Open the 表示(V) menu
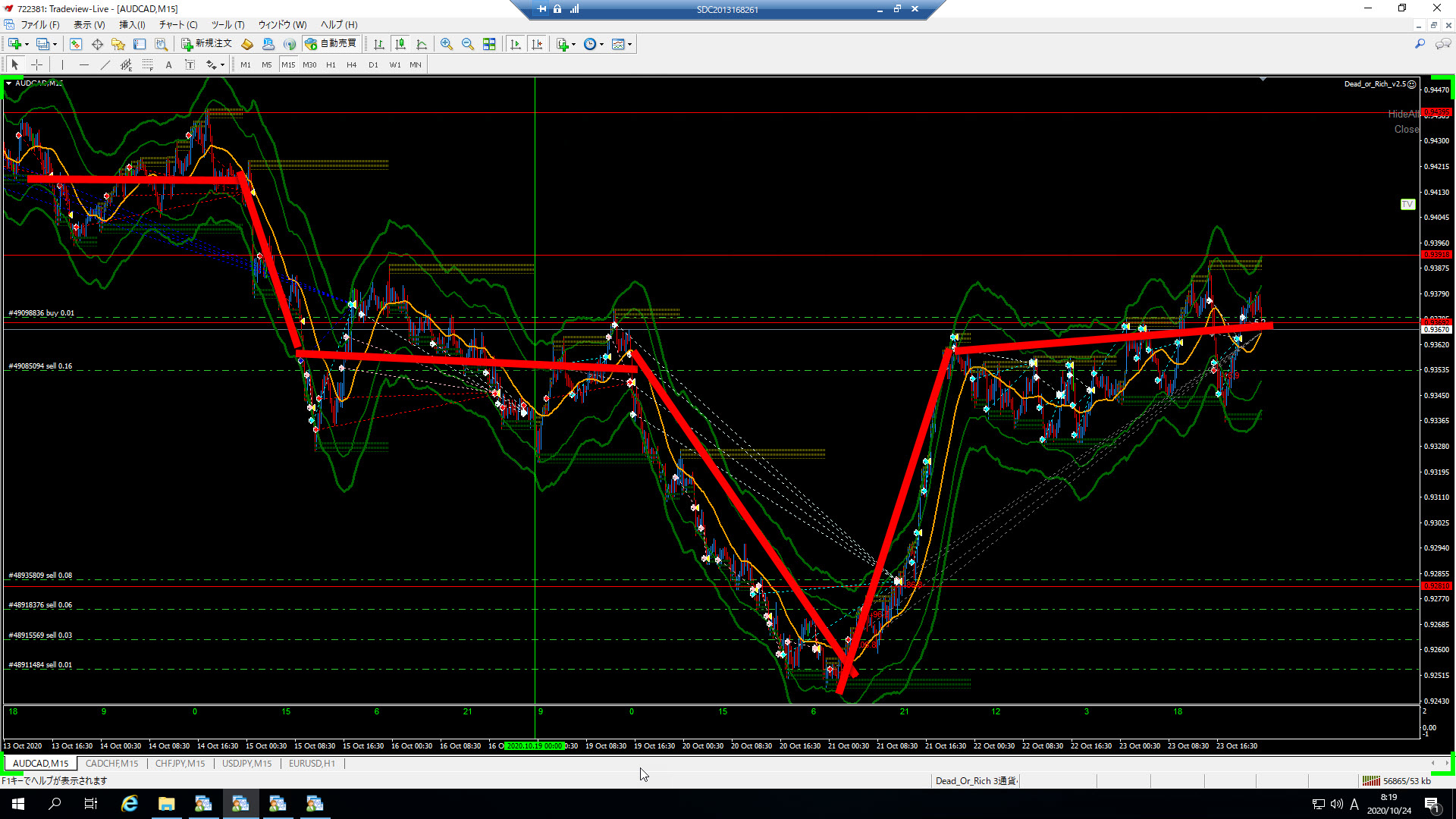1456x819 pixels. (x=89, y=24)
